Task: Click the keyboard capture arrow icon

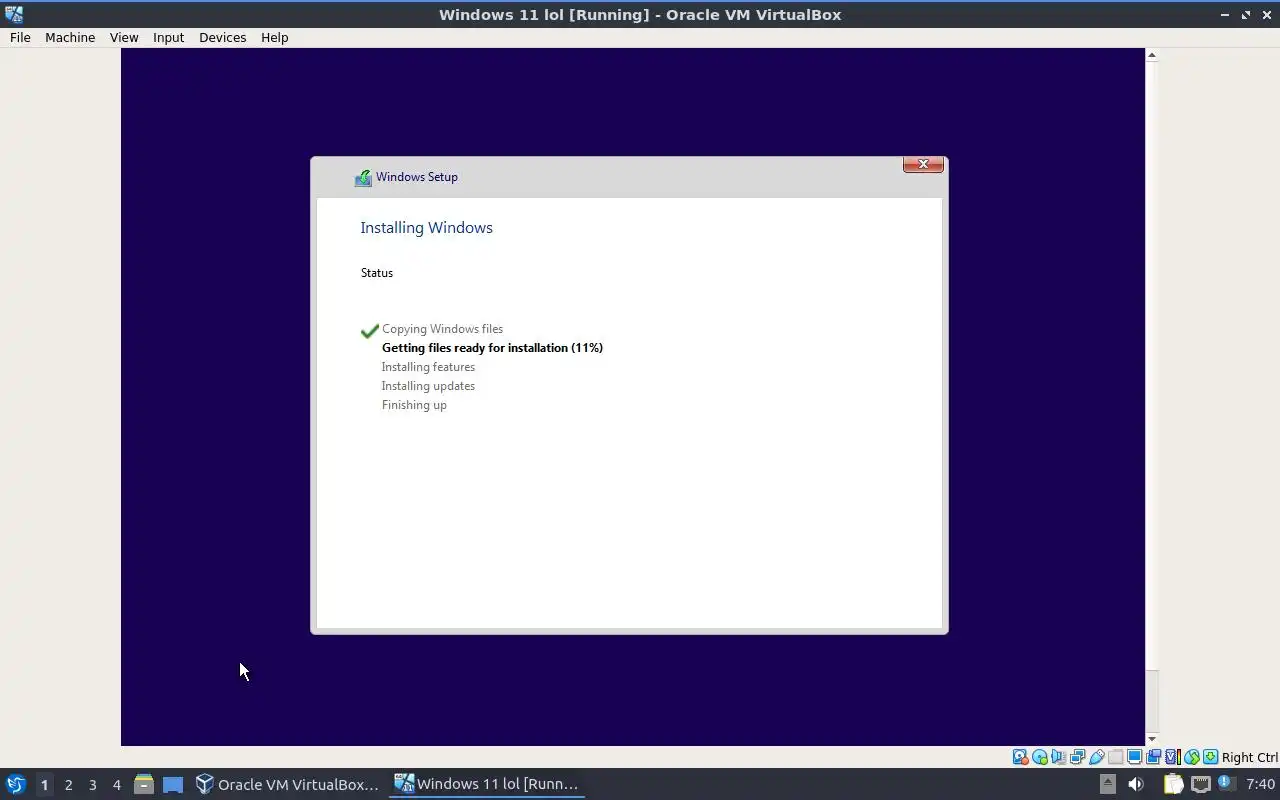Action: (1211, 757)
